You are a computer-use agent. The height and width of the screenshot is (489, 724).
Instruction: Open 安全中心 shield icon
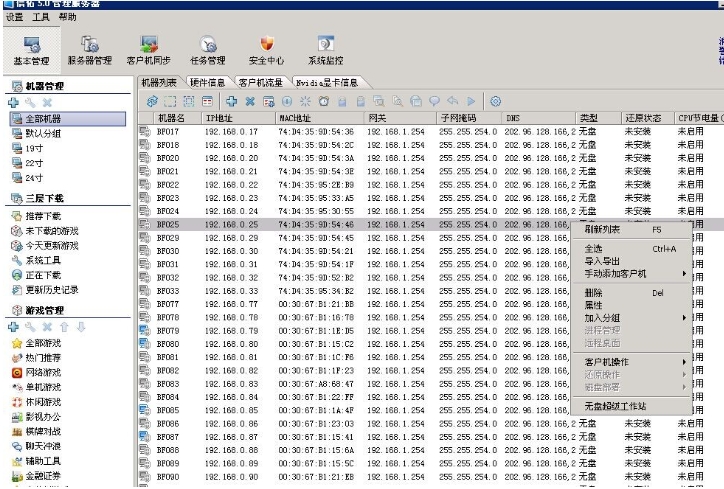[x=267, y=44]
